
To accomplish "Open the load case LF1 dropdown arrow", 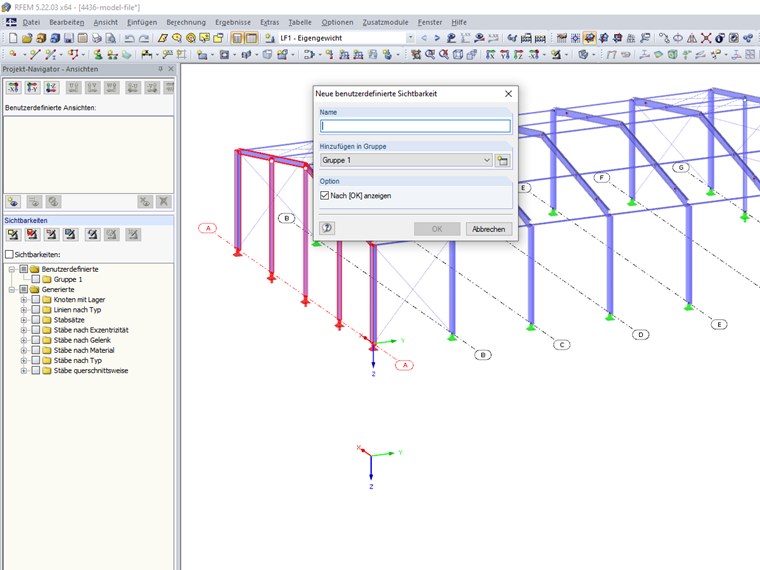I will (x=410, y=38).
